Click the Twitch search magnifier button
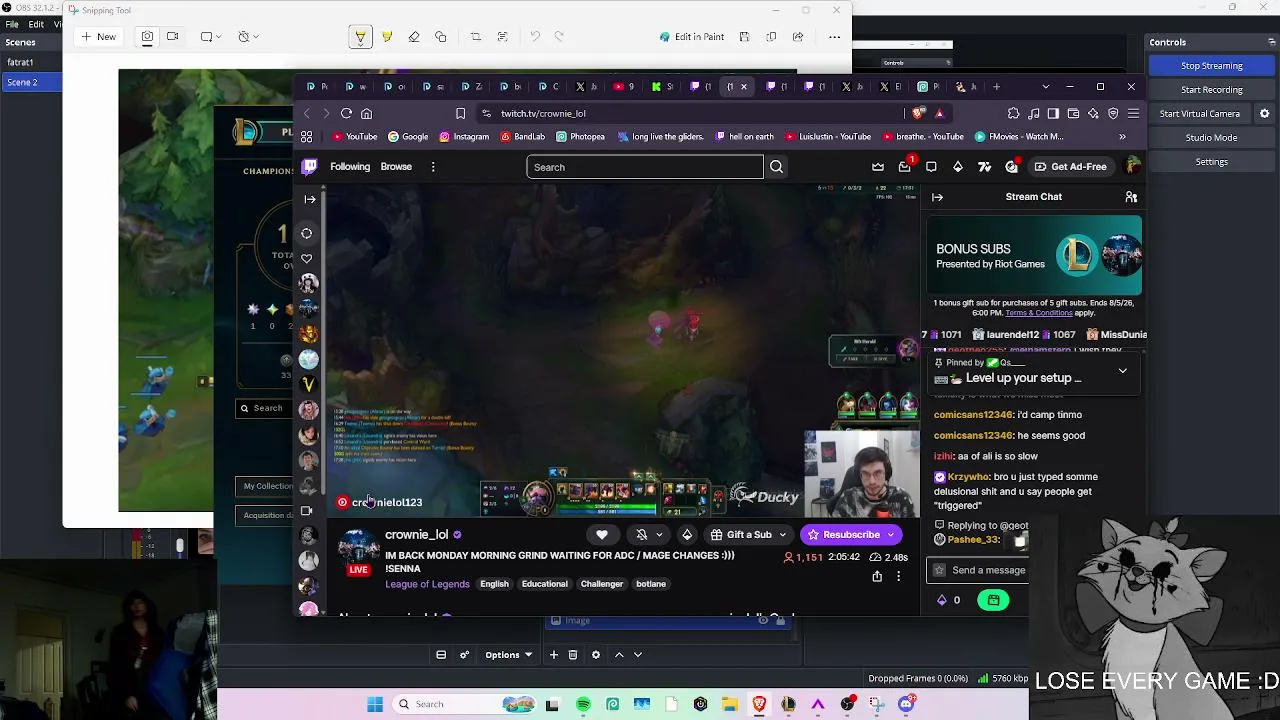 tap(776, 167)
